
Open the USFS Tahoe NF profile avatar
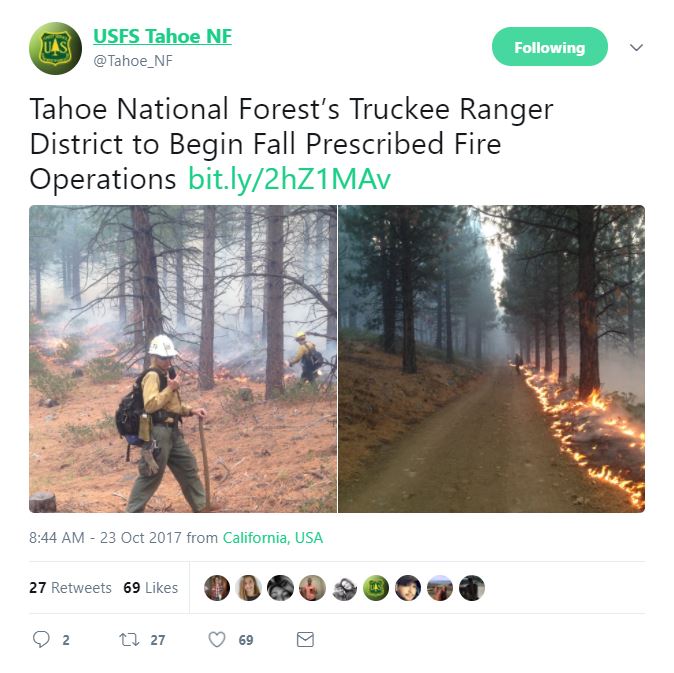point(55,48)
